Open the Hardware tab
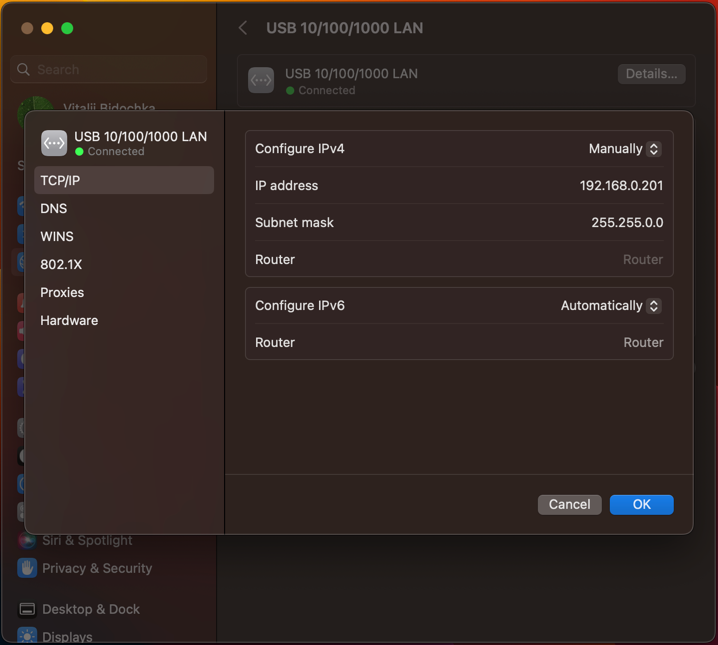Image resolution: width=718 pixels, height=645 pixels. 69,320
